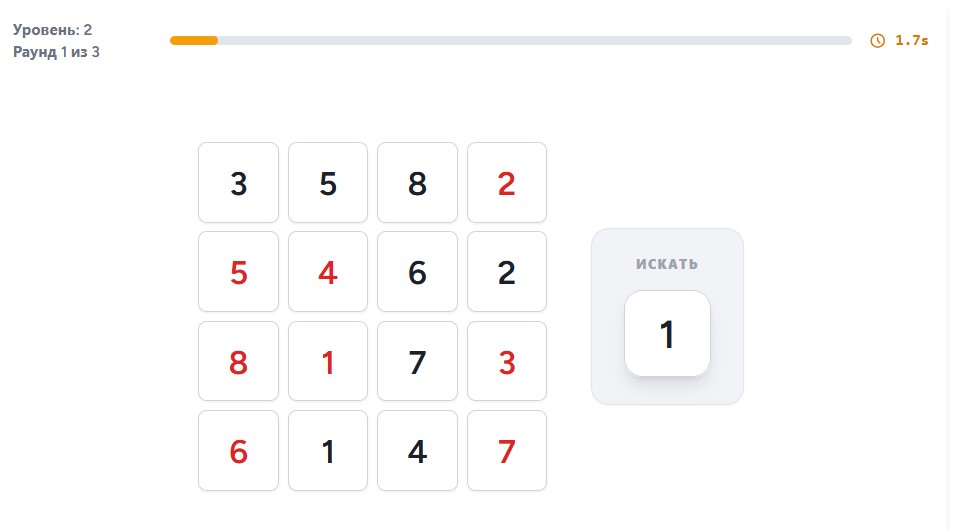Tap the red 4 tile
Image resolution: width=954 pixels, height=530 pixels.
click(328, 272)
